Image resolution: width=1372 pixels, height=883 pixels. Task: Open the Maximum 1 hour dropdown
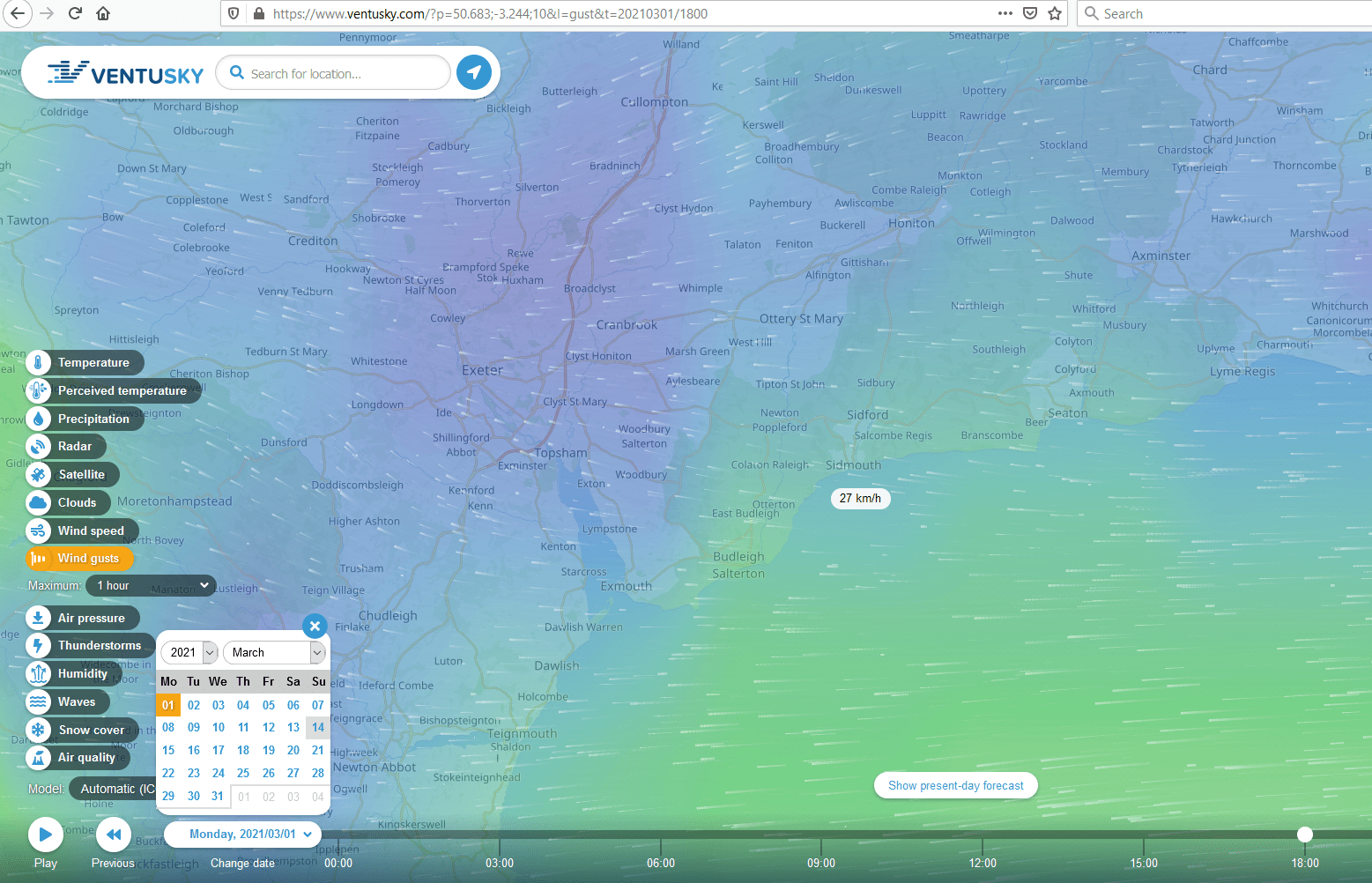point(152,585)
